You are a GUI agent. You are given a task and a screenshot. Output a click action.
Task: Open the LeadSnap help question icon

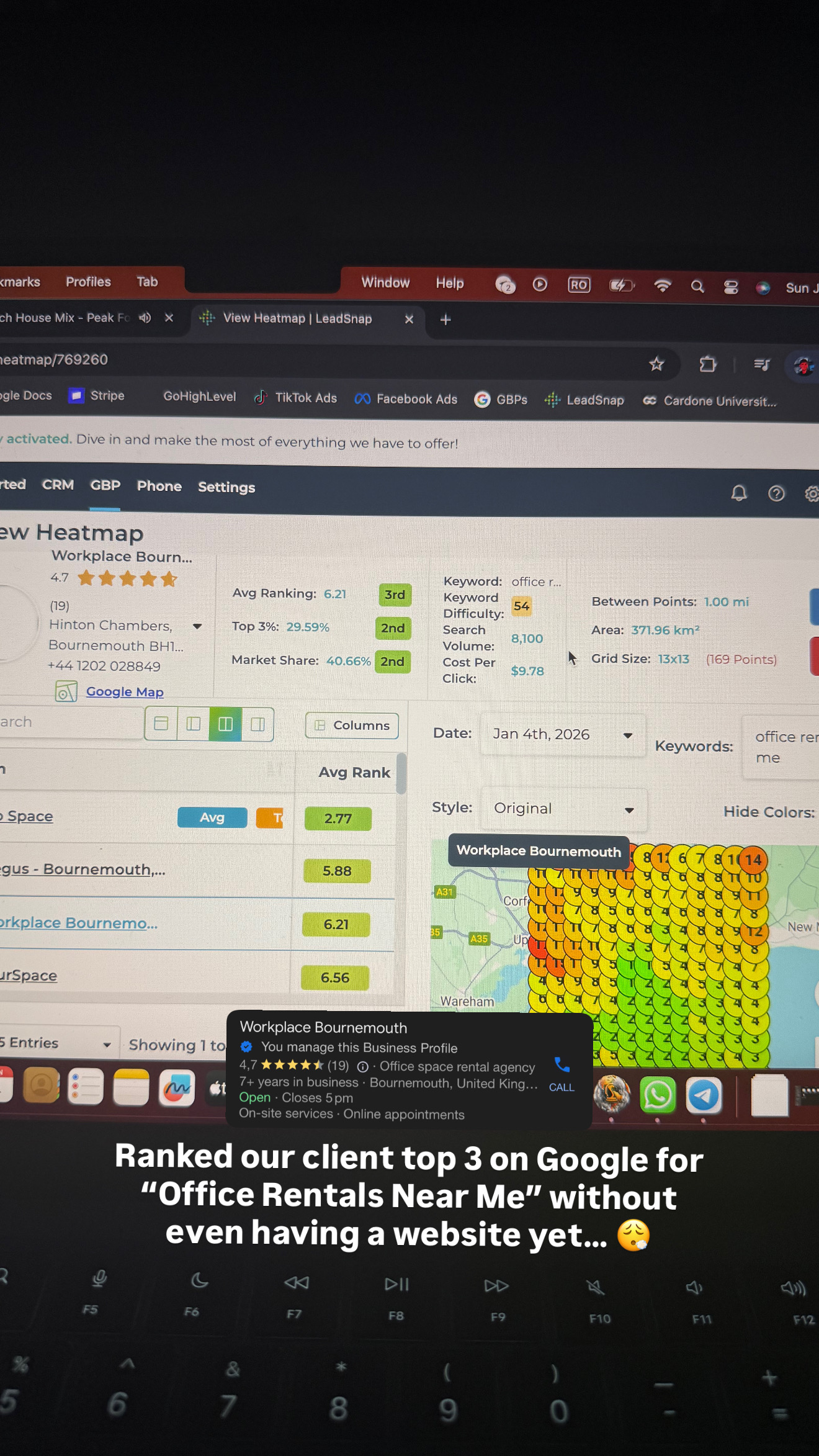click(x=776, y=493)
